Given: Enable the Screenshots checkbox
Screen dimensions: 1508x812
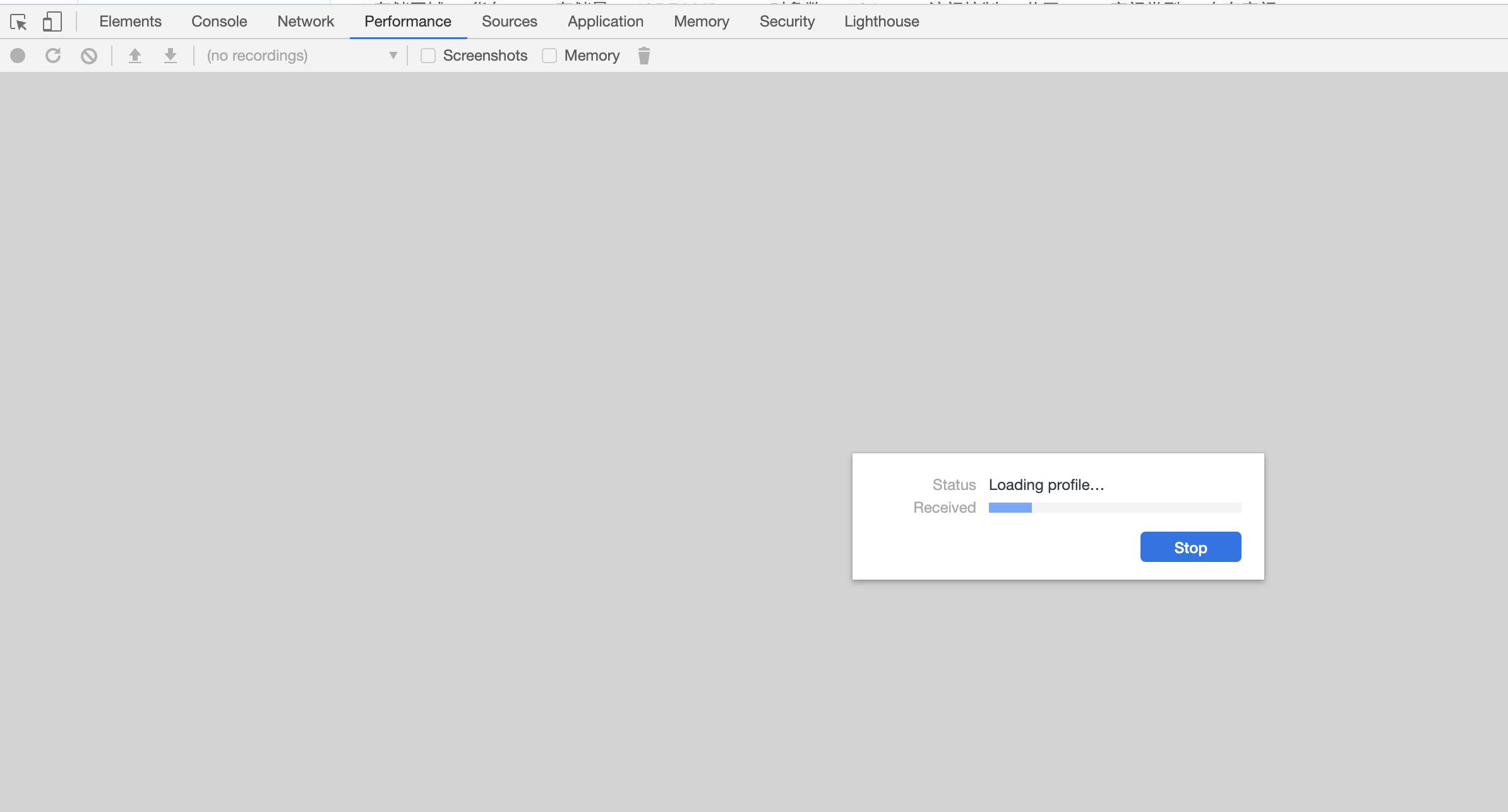Looking at the screenshot, I should point(428,55).
